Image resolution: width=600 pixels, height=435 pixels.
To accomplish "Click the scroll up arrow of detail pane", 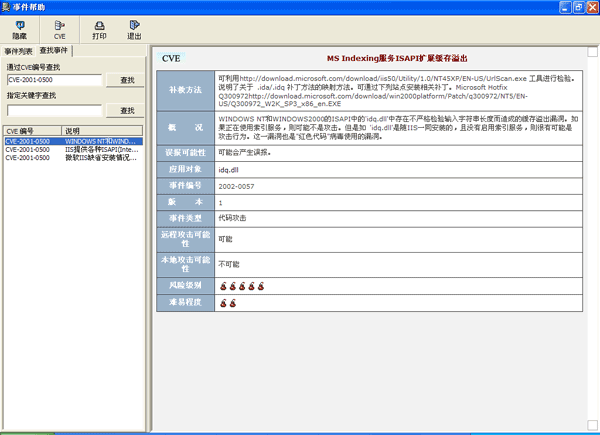I will click(x=592, y=52).
